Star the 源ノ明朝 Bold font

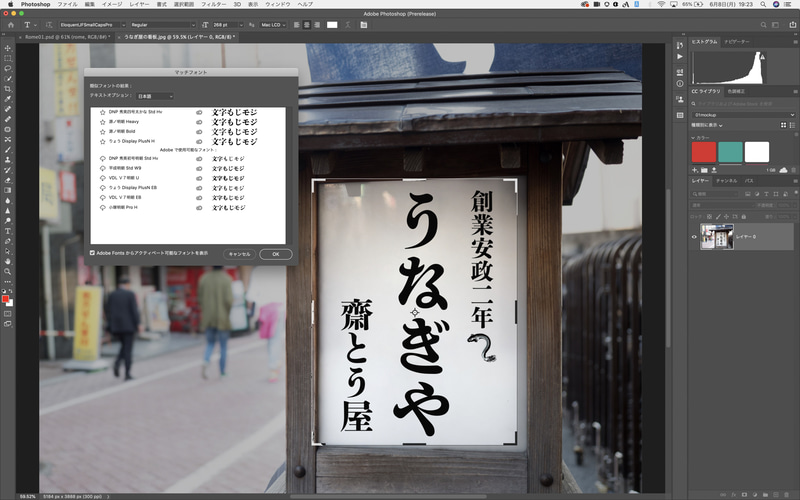(103, 132)
